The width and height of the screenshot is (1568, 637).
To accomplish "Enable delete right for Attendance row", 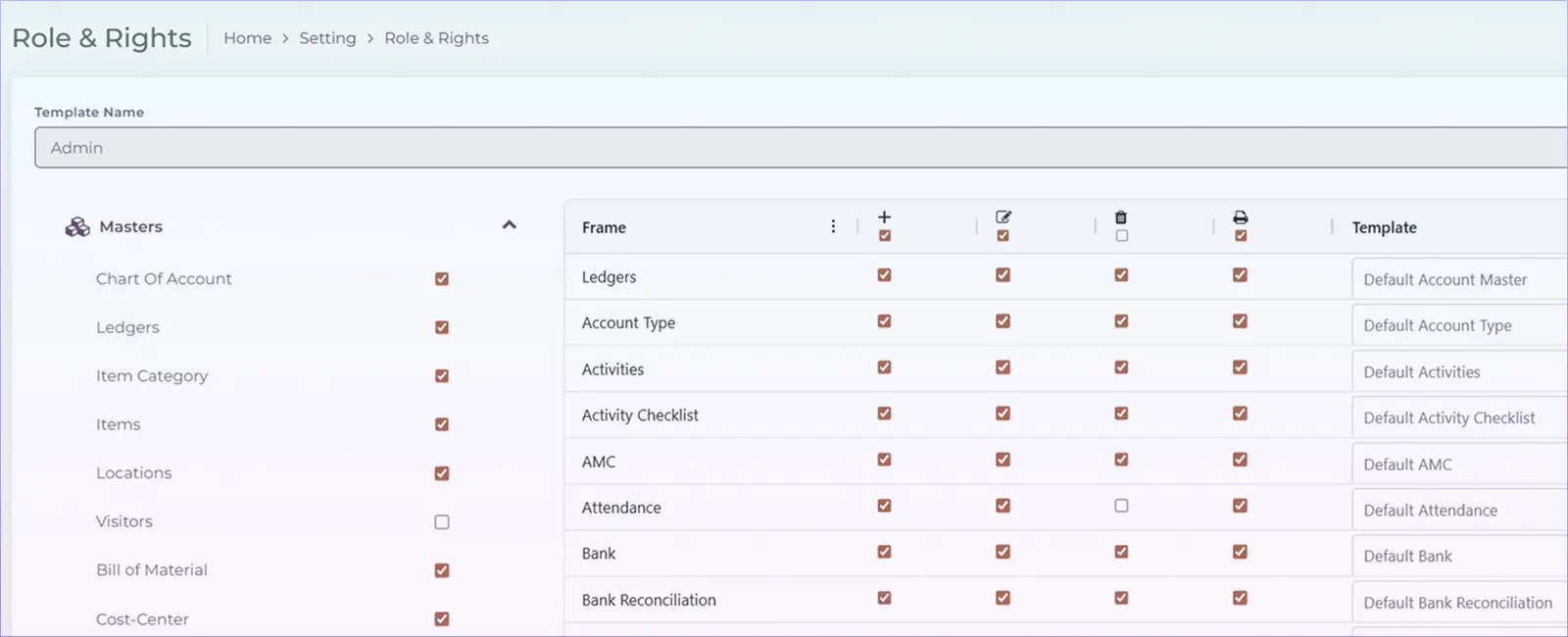I will pyautogui.click(x=1121, y=506).
